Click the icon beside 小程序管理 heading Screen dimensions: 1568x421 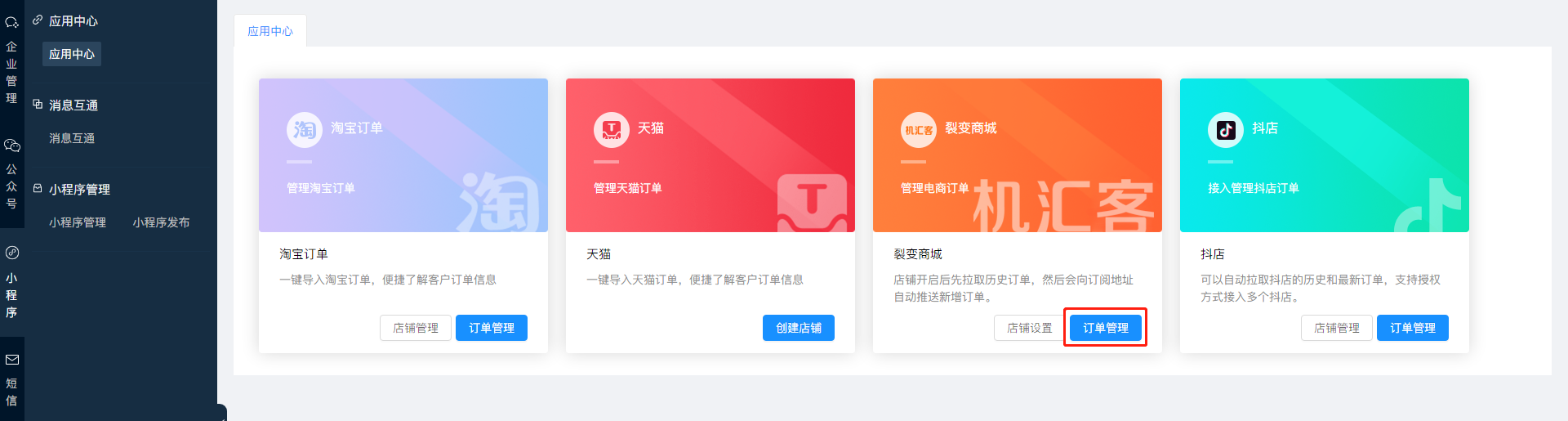tap(38, 189)
